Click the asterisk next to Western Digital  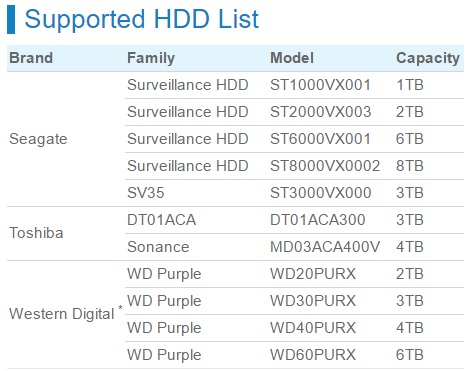click(120, 308)
